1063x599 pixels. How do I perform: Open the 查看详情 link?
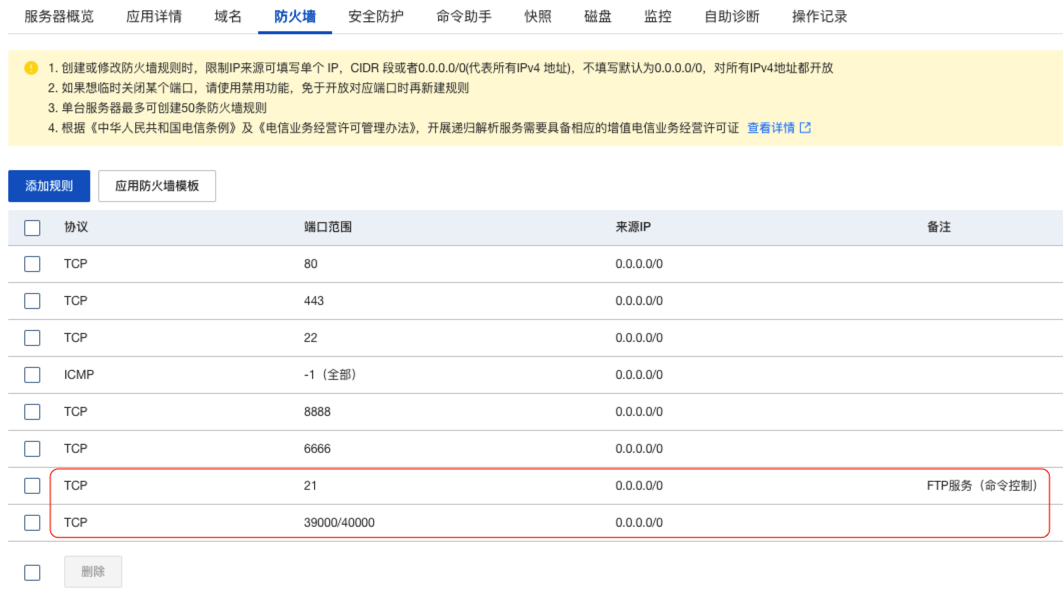click(770, 128)
